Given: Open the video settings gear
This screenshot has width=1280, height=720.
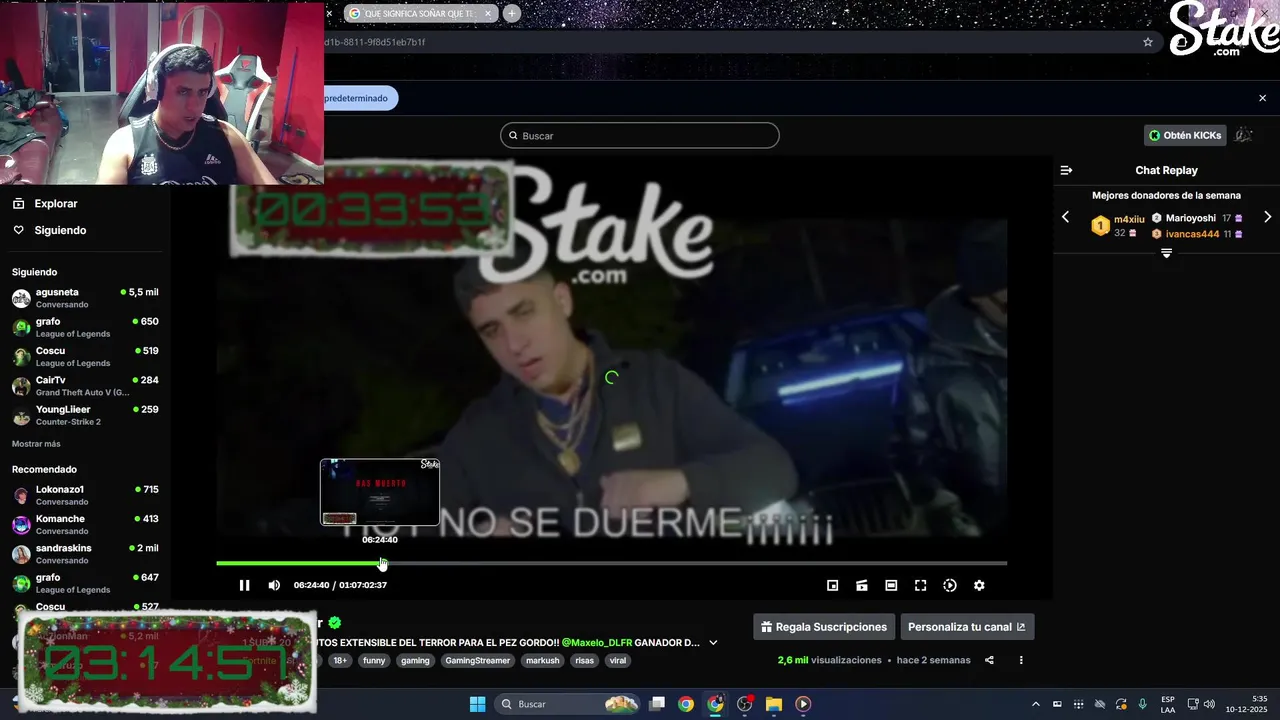Looking at the screenshot, I should [x=979, y=585].
